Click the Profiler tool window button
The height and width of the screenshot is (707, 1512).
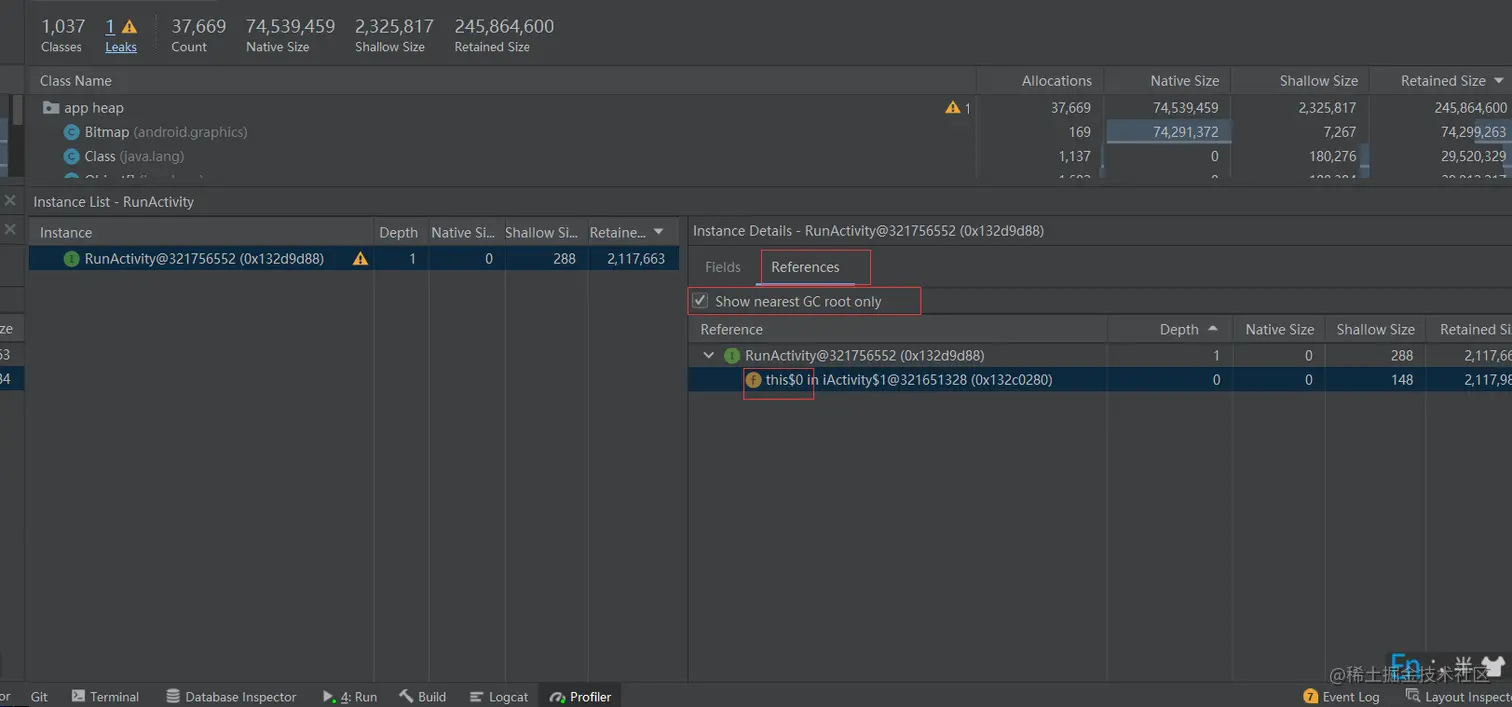click(x=581, y=696)
